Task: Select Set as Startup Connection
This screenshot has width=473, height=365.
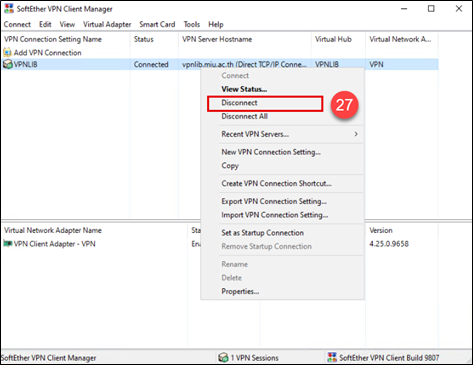Action: coord(263,233)
